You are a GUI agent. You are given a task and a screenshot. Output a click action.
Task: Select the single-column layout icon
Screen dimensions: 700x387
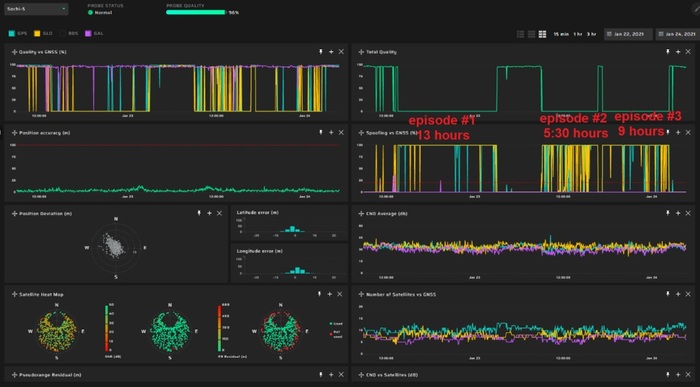coord(521,34)
